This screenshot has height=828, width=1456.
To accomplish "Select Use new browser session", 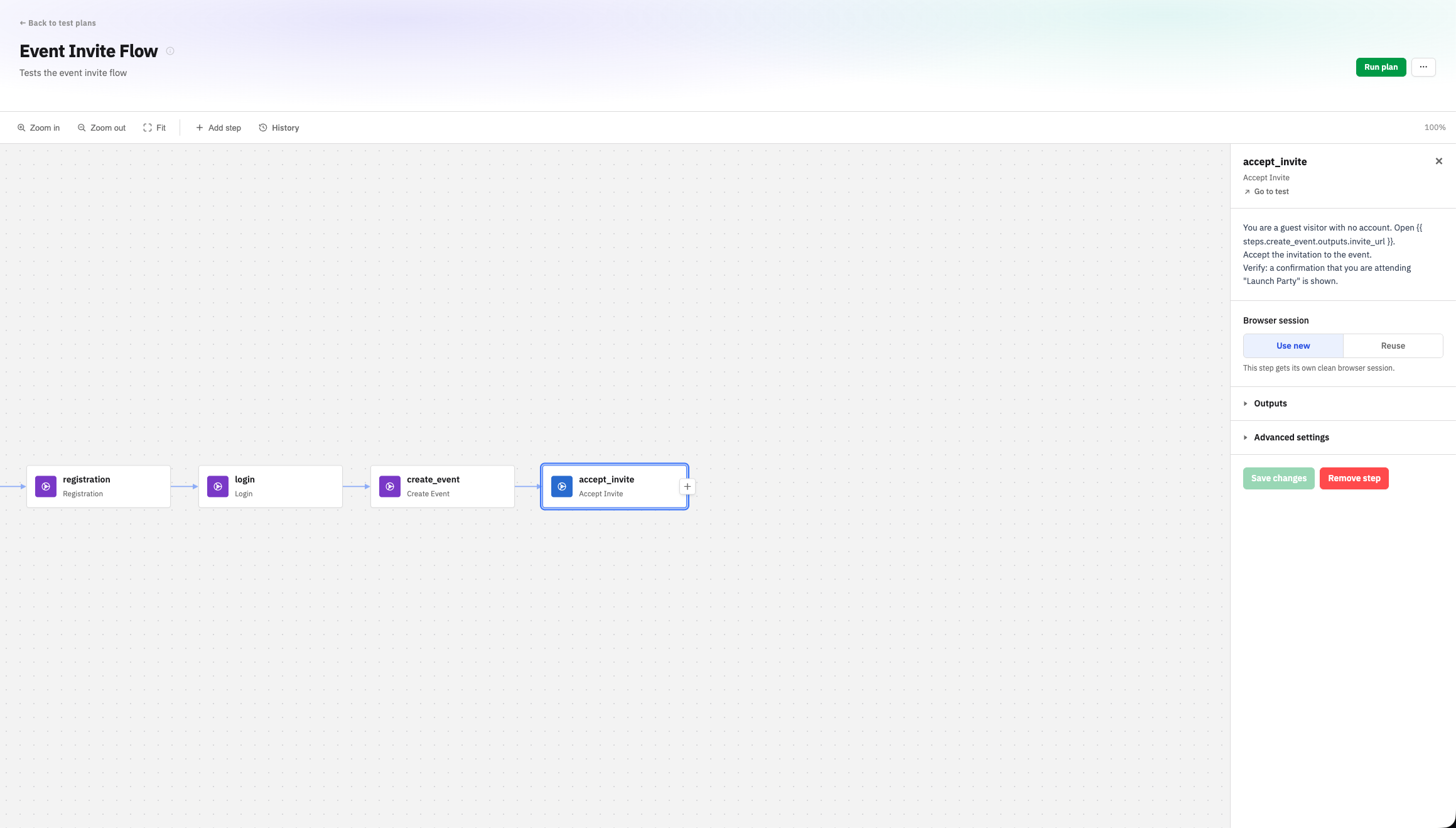I will (x=1293, y=346).
